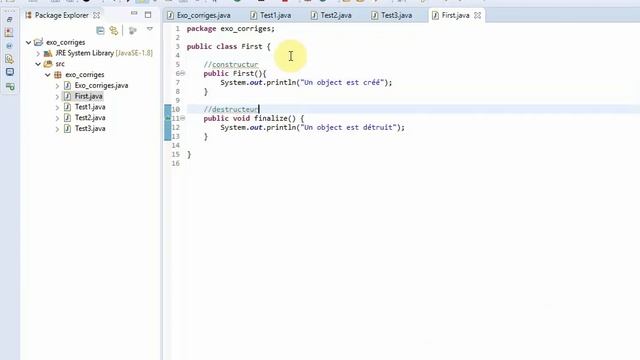Click the override marker beside line 11

pos(167,118)
